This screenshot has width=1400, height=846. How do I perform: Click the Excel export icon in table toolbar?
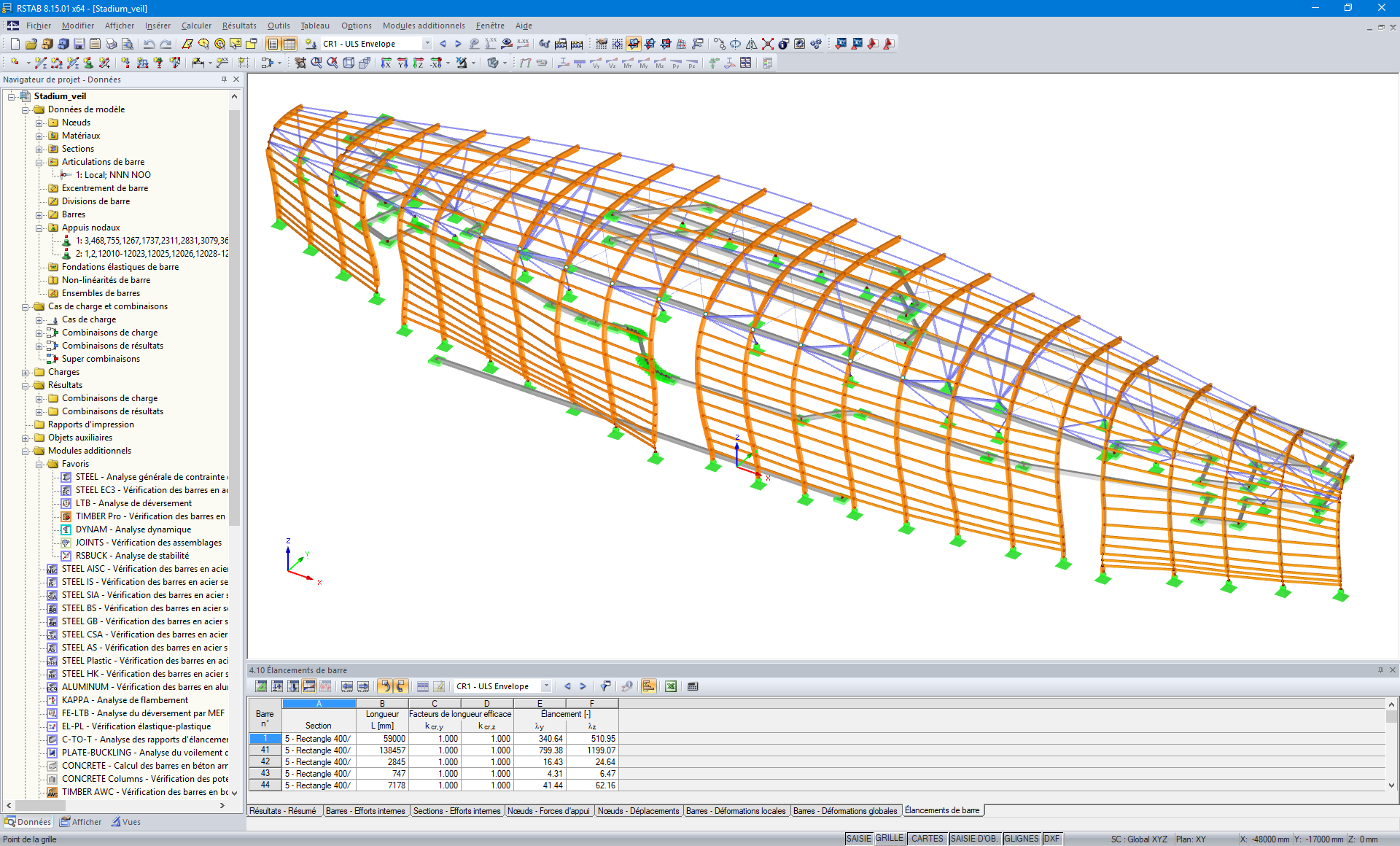(671, 686)
